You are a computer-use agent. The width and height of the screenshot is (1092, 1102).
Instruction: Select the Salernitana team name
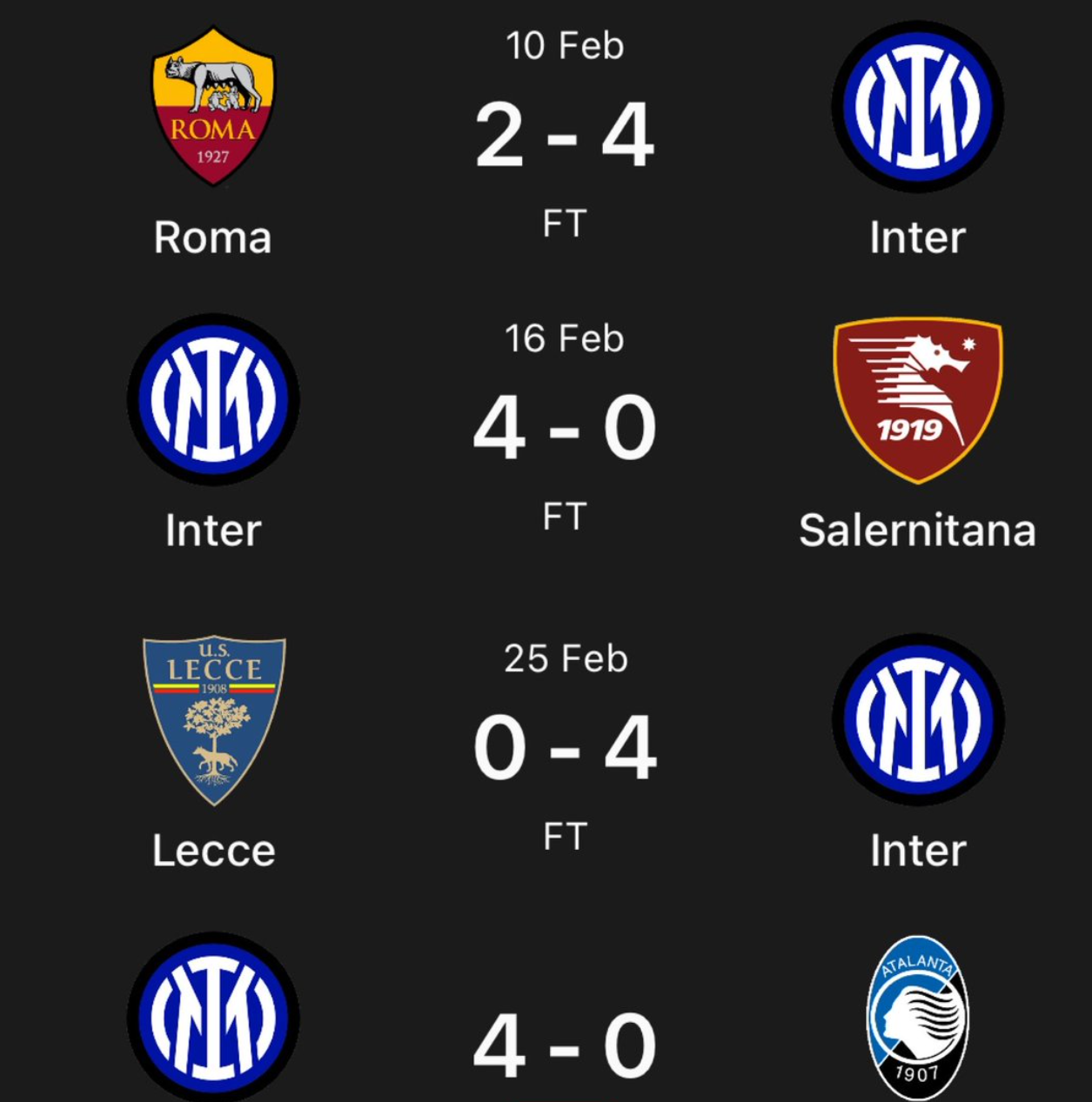[917, 531]
